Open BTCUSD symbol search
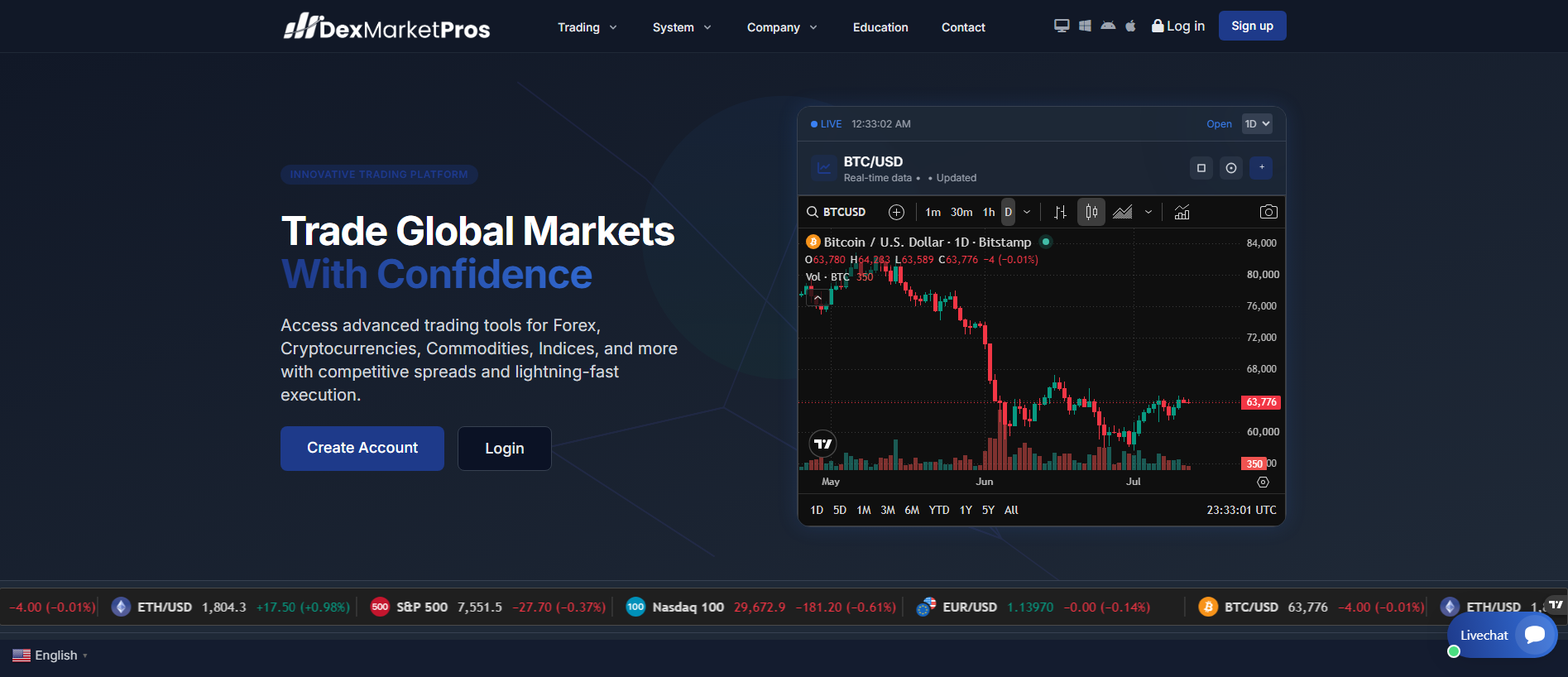This screenshot has height=677, width=1568. (x=837, y=212)
